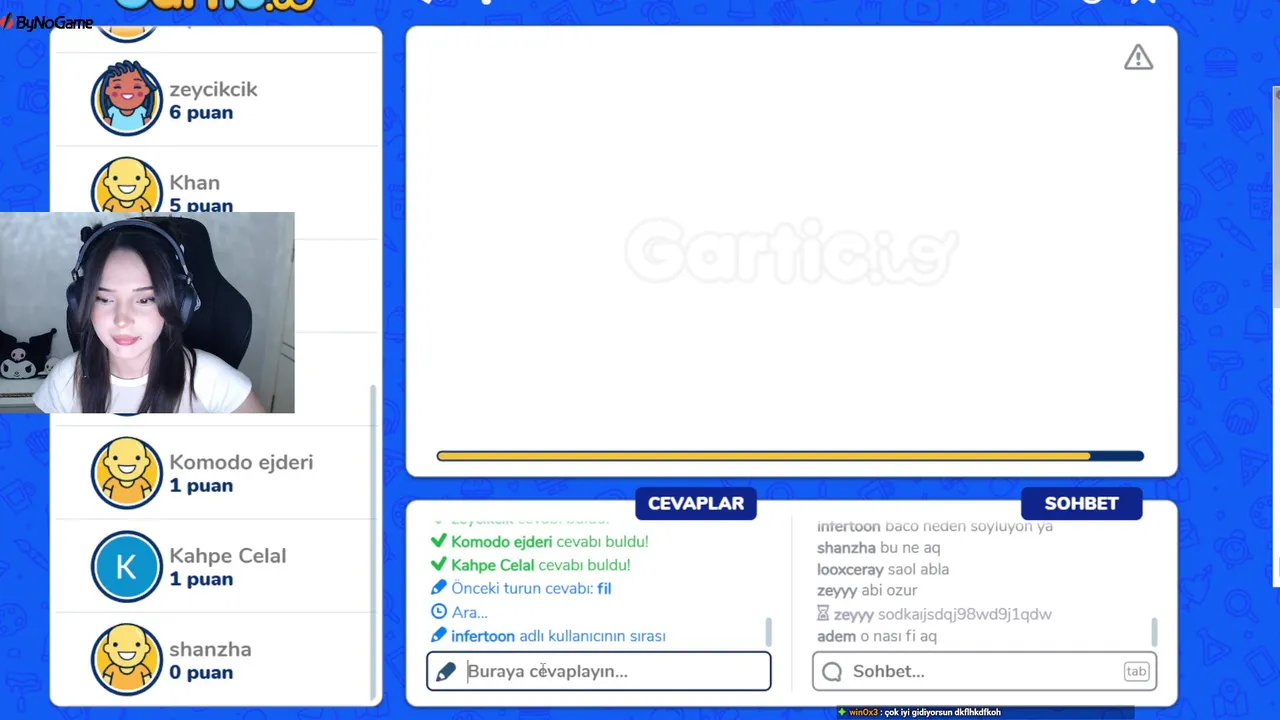Click Kahpe Celal's blue K avatar
The width and height of the screenshot is (1280, 720).
pos(126,566)
